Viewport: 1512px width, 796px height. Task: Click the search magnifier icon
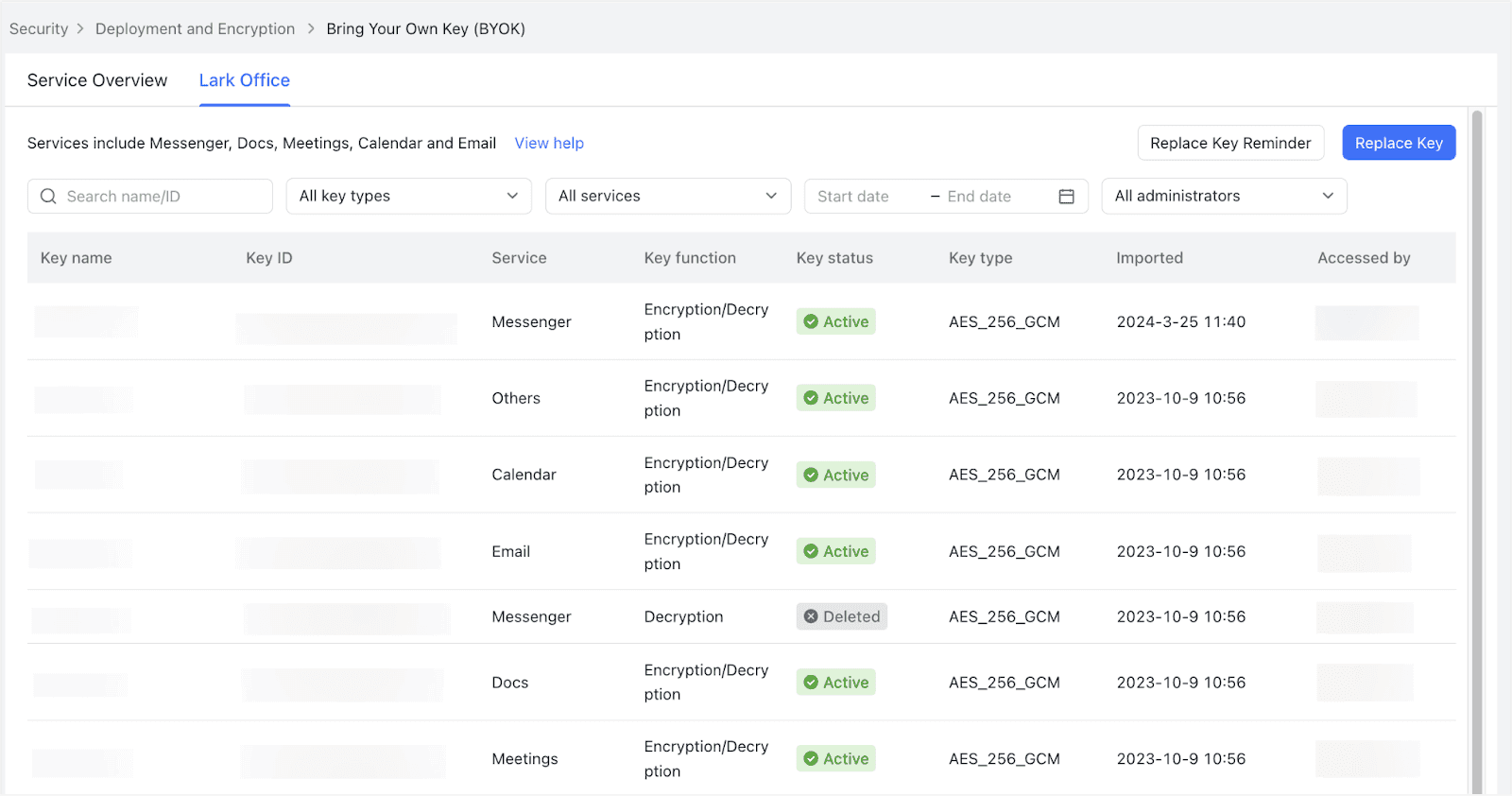48,197
